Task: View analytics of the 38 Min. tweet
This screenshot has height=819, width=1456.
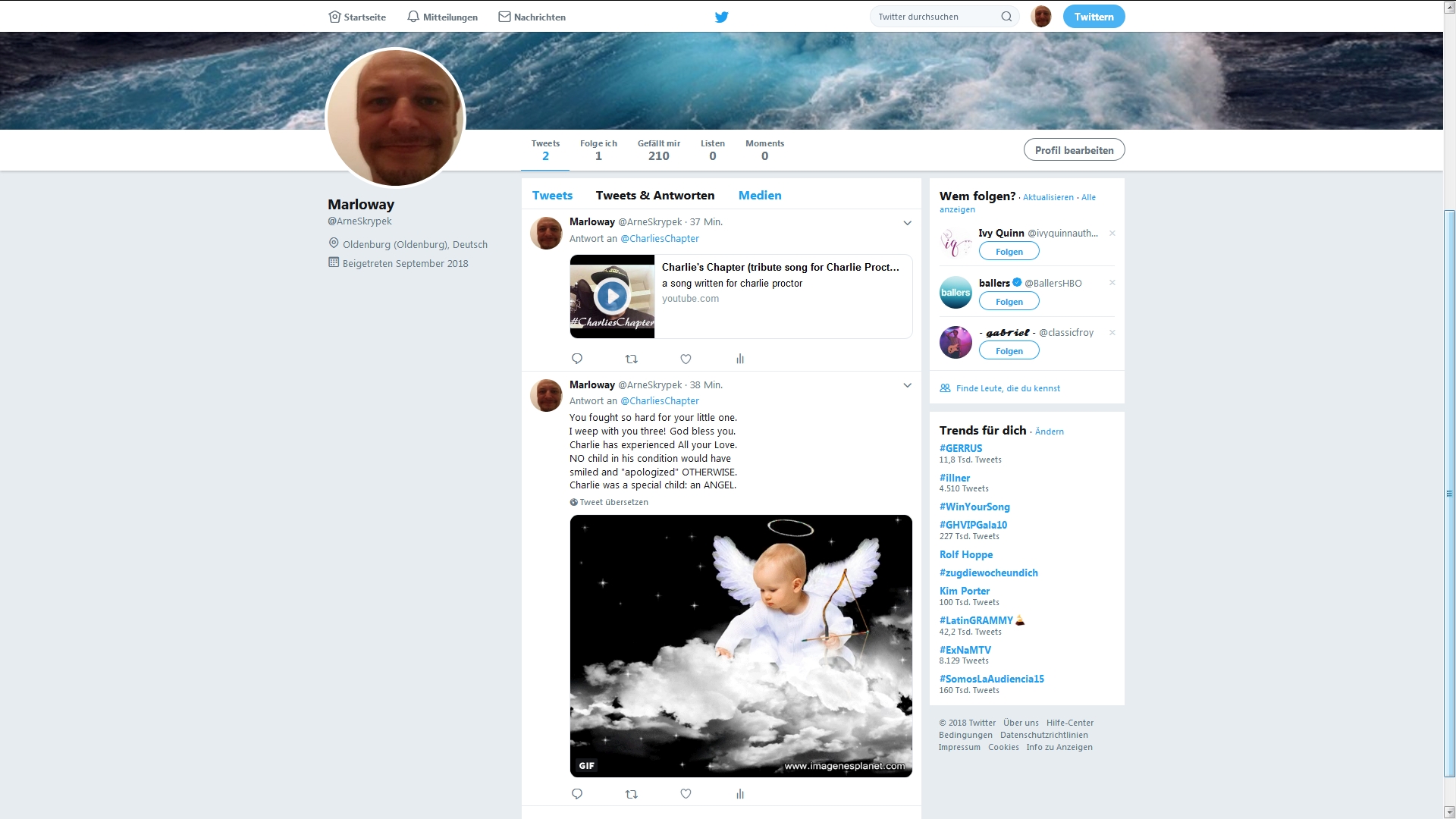Action: 740,794
